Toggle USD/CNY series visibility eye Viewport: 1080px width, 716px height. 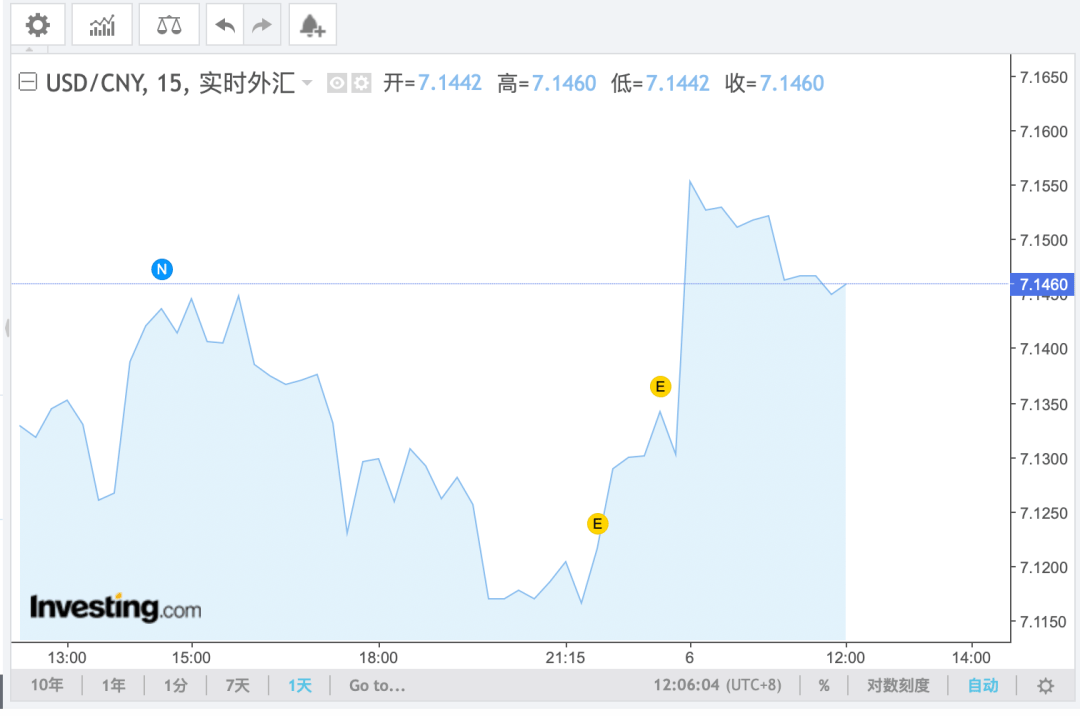[x=338, y=83]
